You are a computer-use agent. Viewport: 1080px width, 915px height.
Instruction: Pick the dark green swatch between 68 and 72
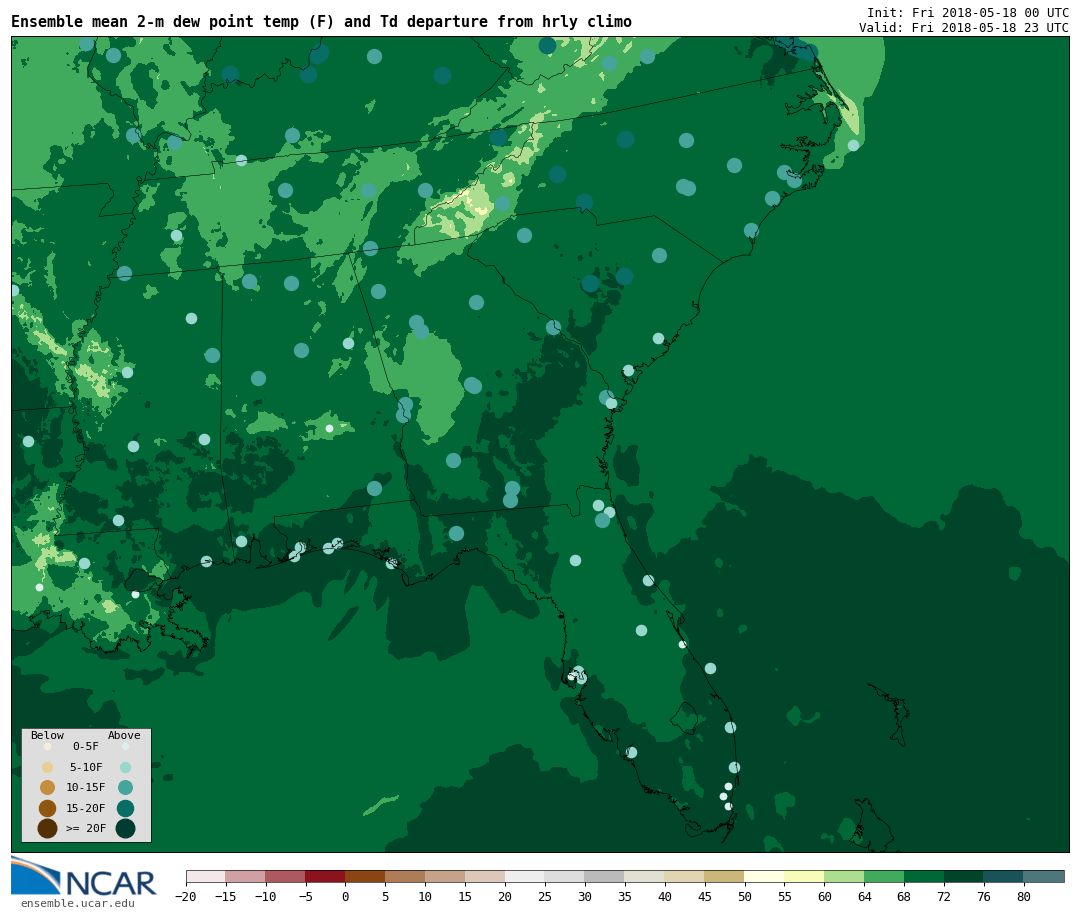tap(925, 876)
